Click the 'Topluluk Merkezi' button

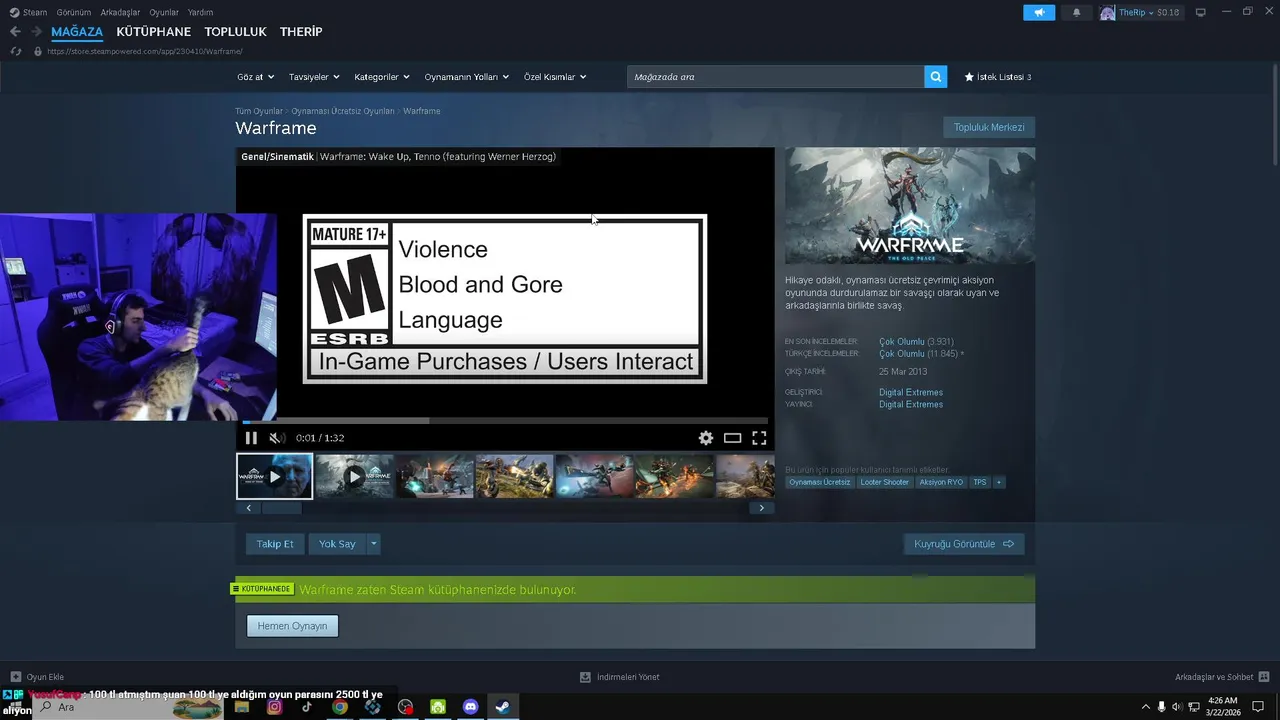coord(989,127)
